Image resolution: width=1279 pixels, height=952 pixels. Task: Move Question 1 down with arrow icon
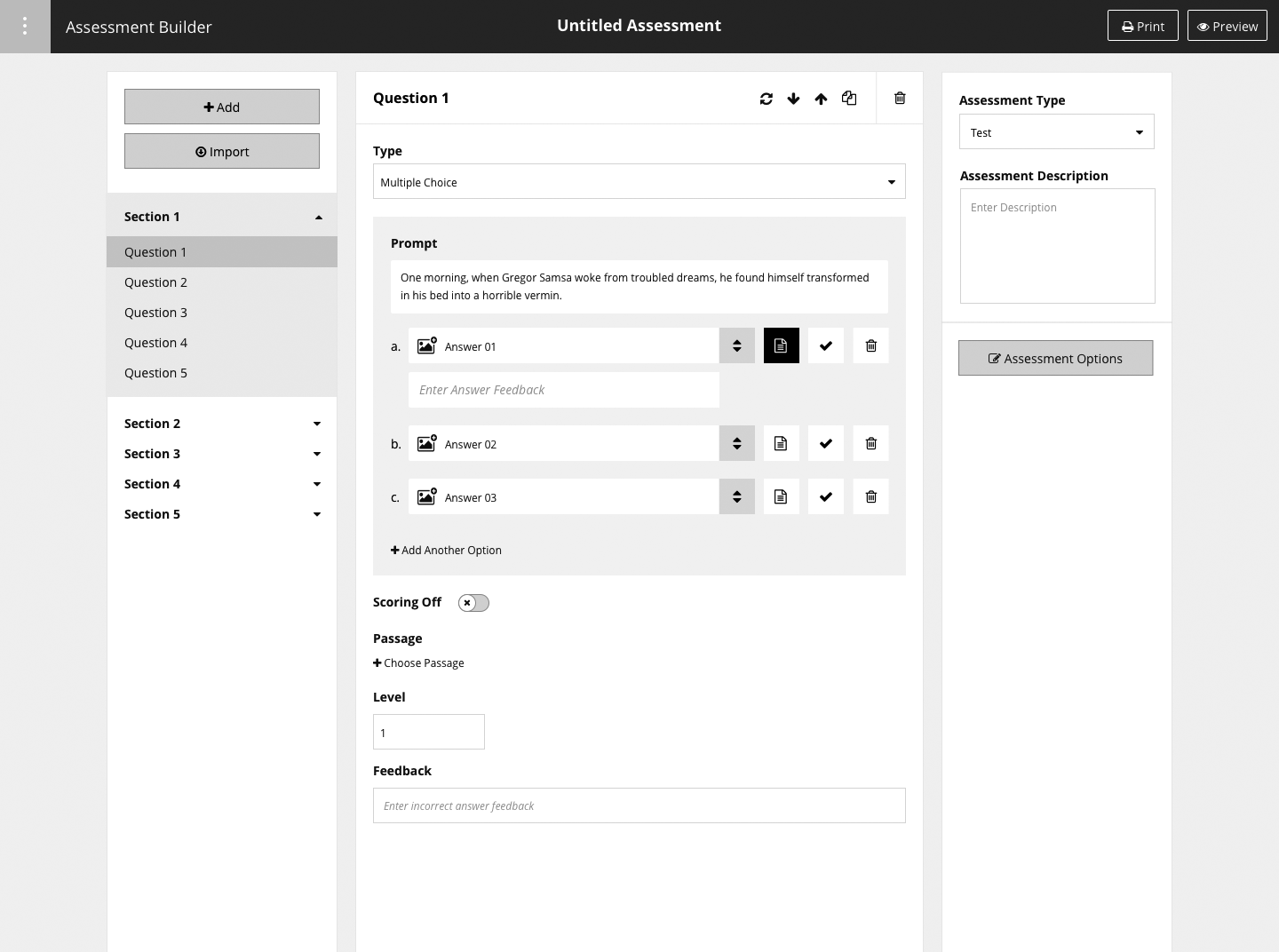793,99
